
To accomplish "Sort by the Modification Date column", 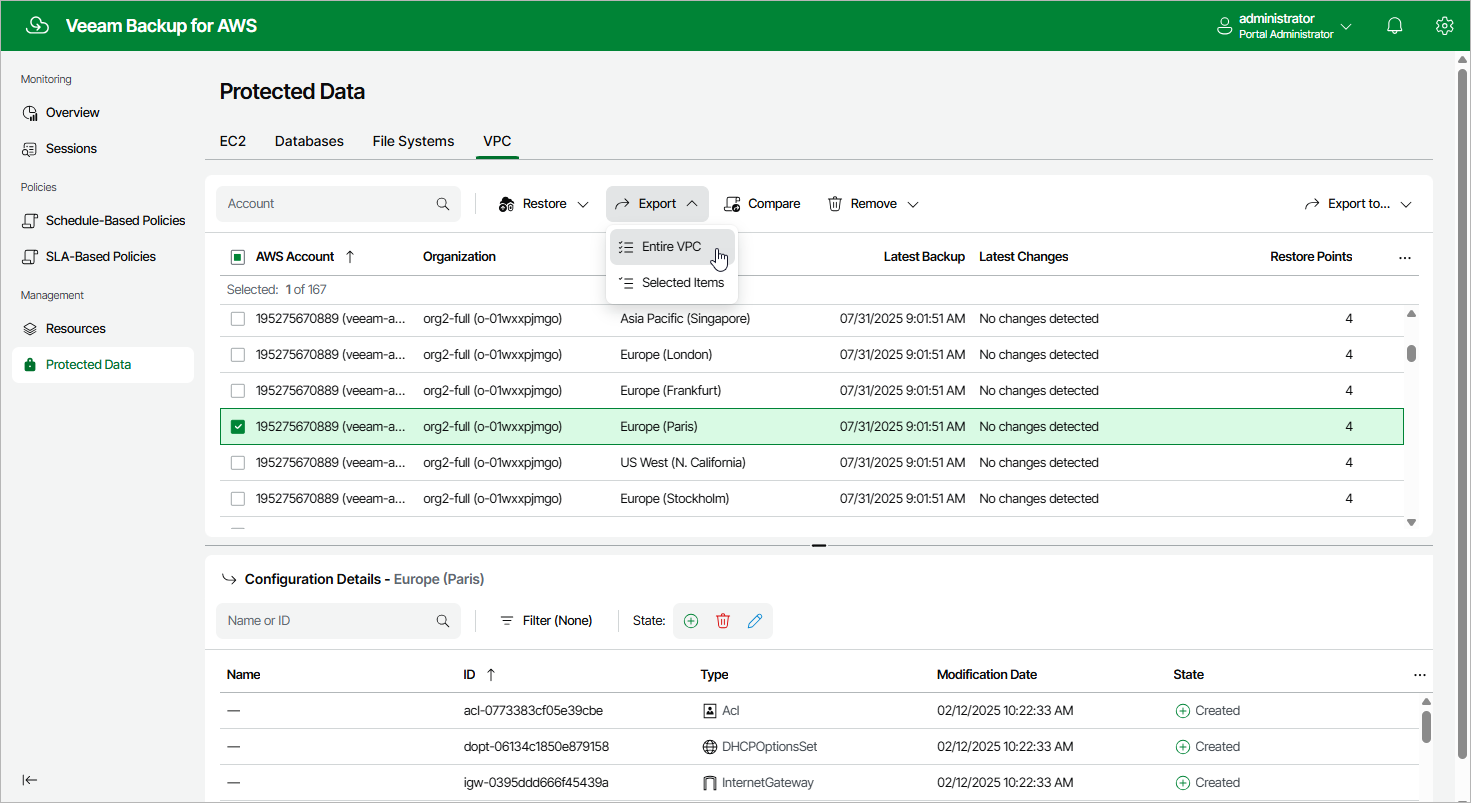I will (987, 675).
